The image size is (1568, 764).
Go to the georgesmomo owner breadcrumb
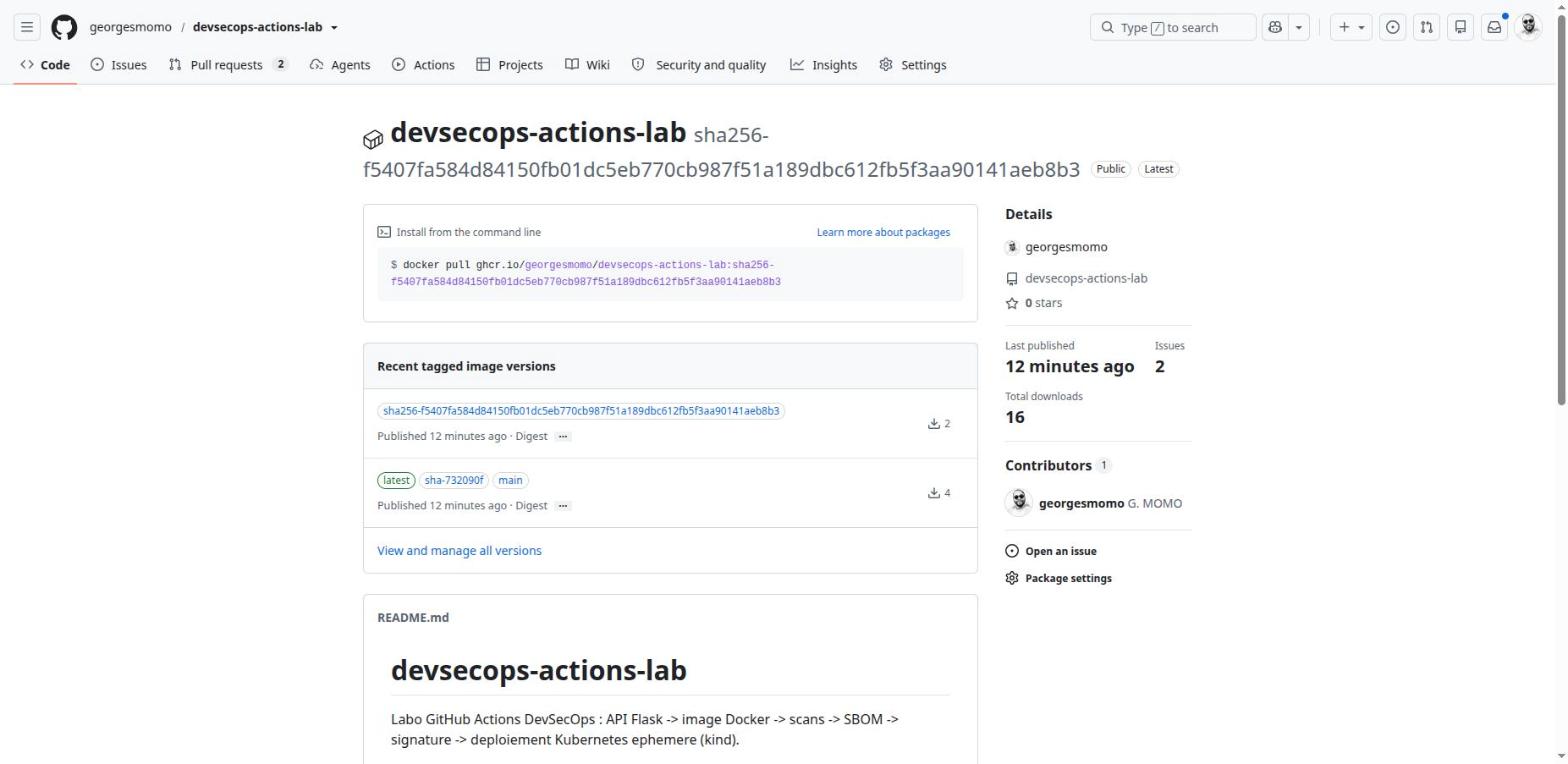point(130,27)
